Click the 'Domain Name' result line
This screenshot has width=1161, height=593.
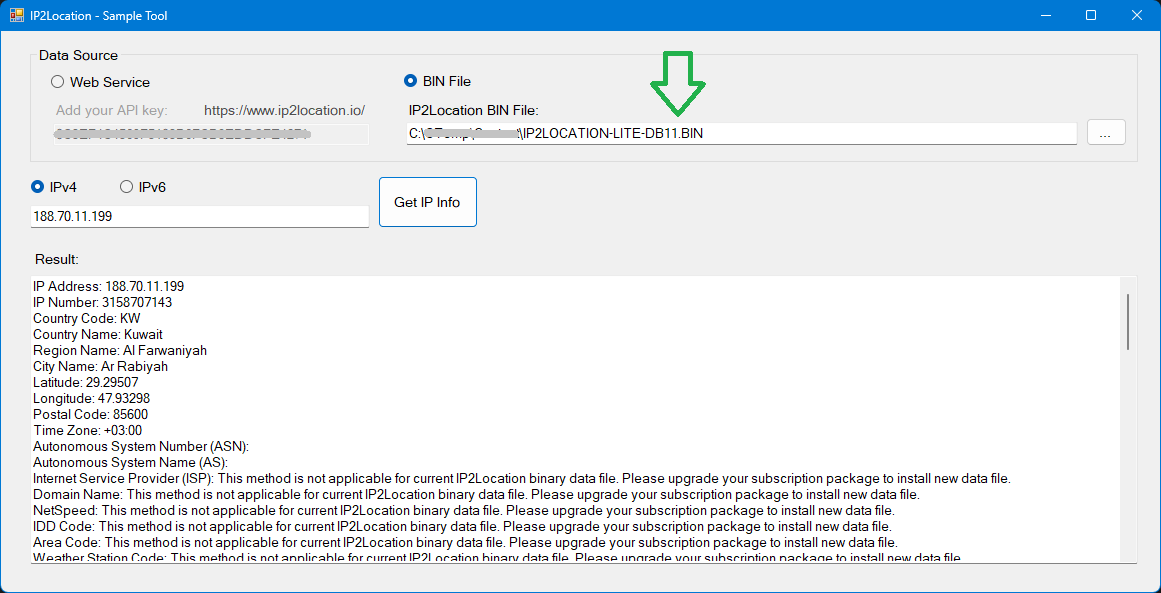(476, 494)
